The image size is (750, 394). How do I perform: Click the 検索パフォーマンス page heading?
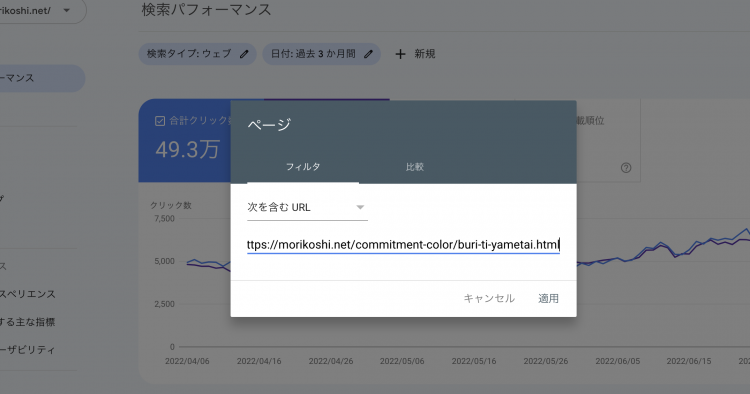point(207,10)
